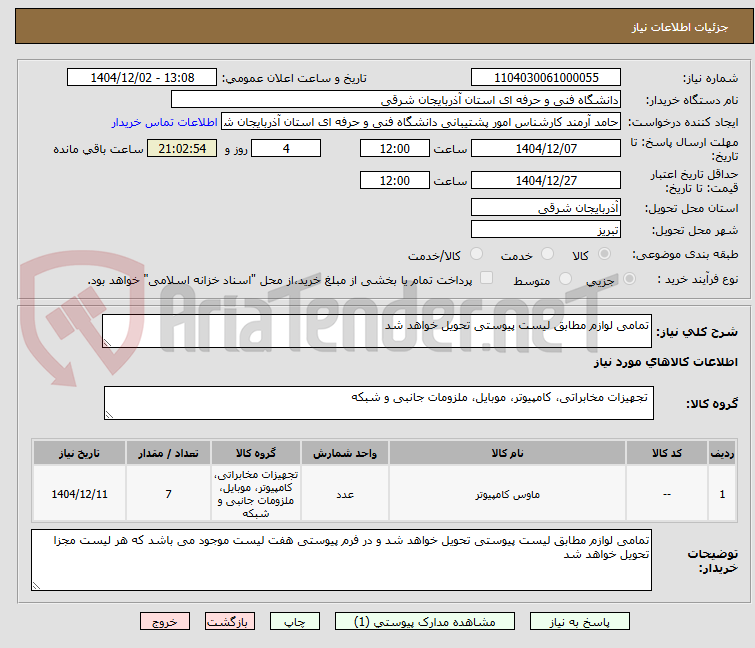Click the ردیف column header
755x648 pixels.
click(722, 453)
